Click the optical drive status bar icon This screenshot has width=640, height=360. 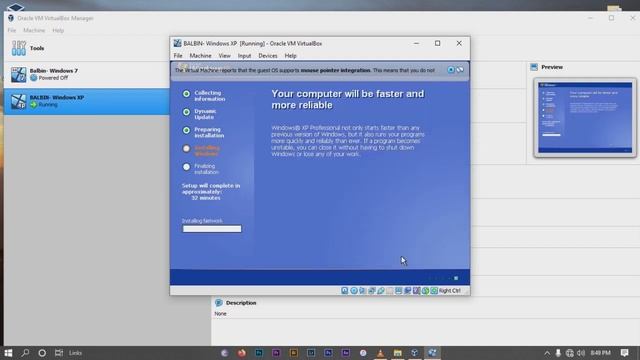point(354,291)
